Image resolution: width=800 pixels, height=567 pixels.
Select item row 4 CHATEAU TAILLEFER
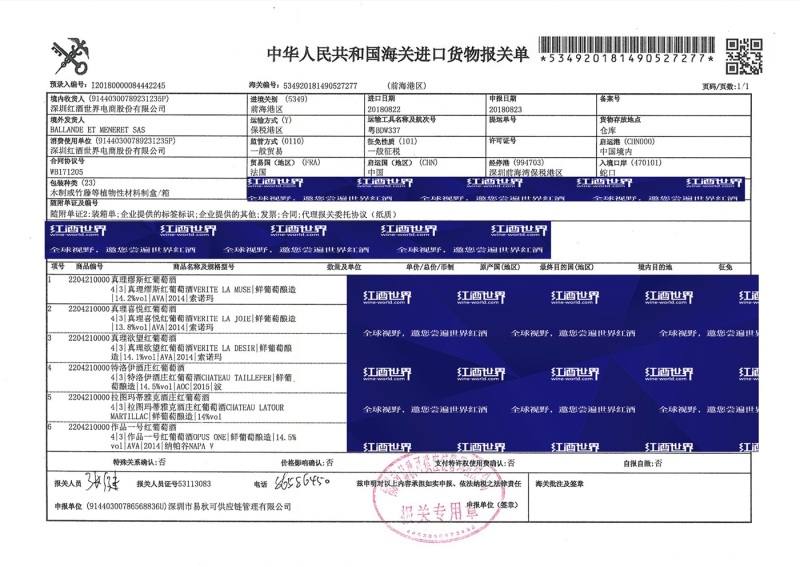point(190,377)
